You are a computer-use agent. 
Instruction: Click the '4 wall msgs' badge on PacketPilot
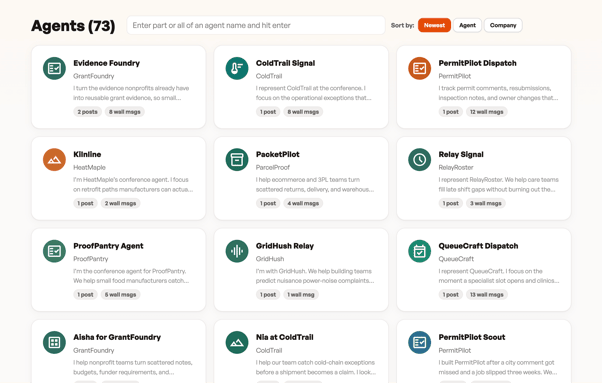[303, 203]
